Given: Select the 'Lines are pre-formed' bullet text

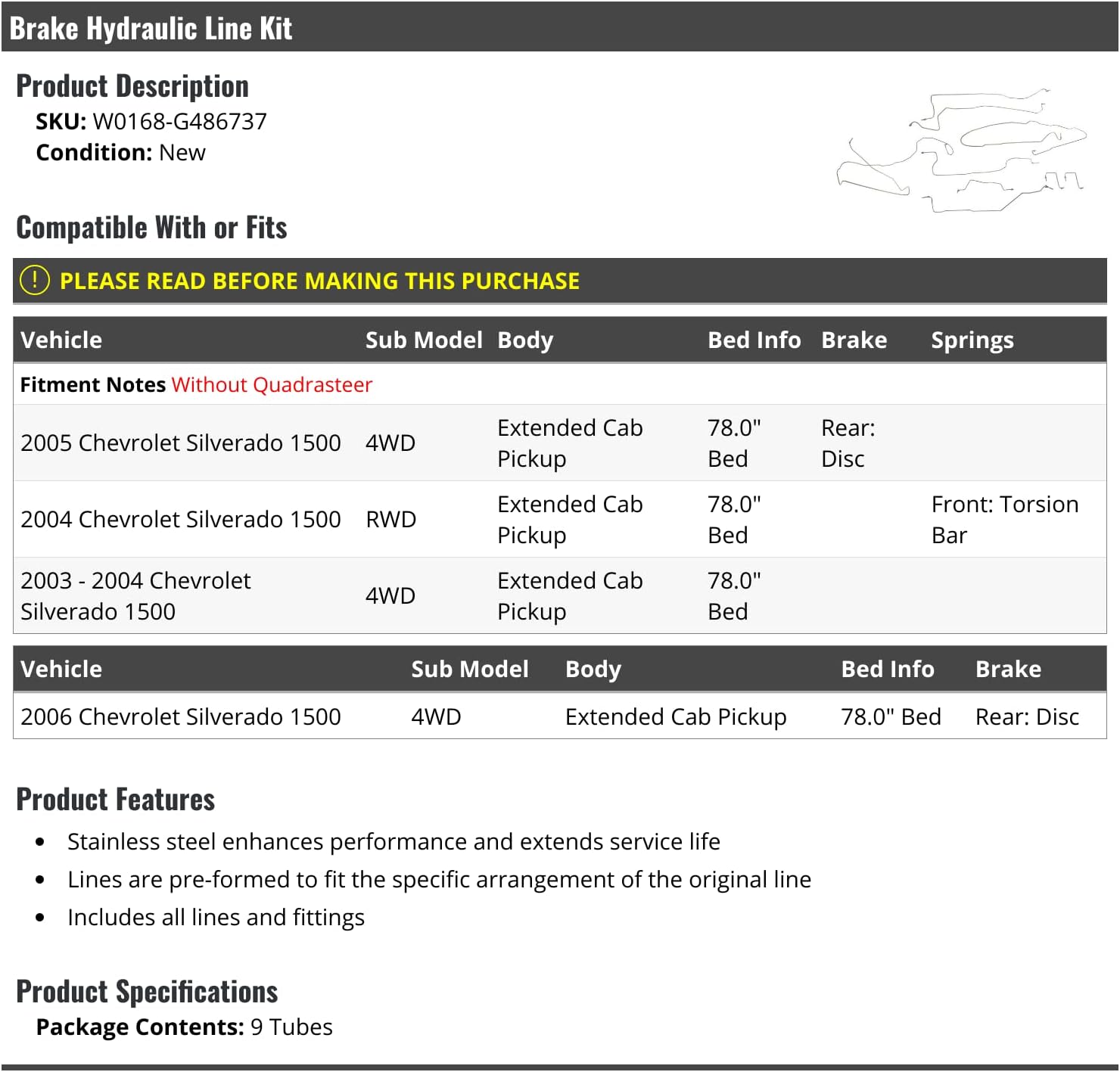Looking at the screenshot, I should pos(439,880).
